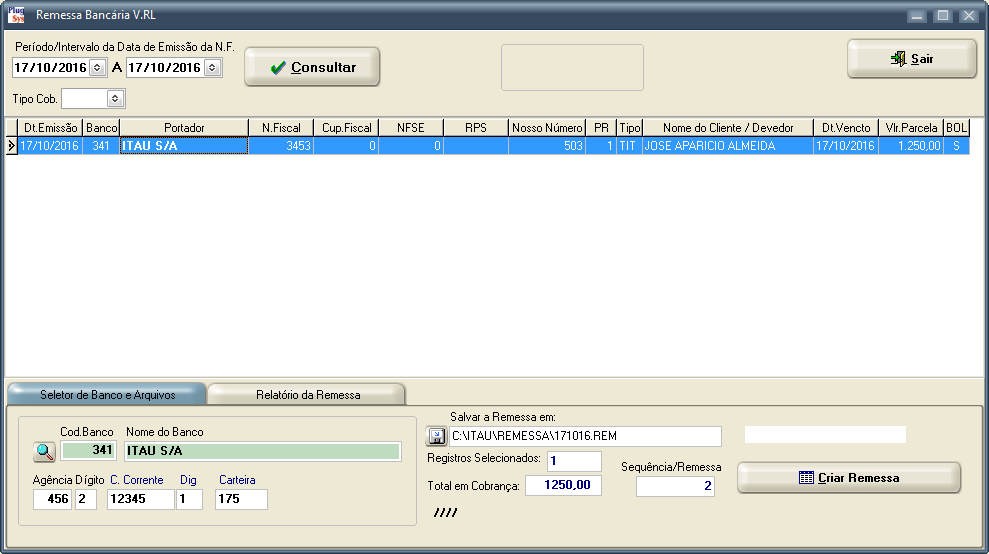Click the Cod.Banco field showing 341
The width and height of the screenshot is (989, 554).
(x=88, y=451)
